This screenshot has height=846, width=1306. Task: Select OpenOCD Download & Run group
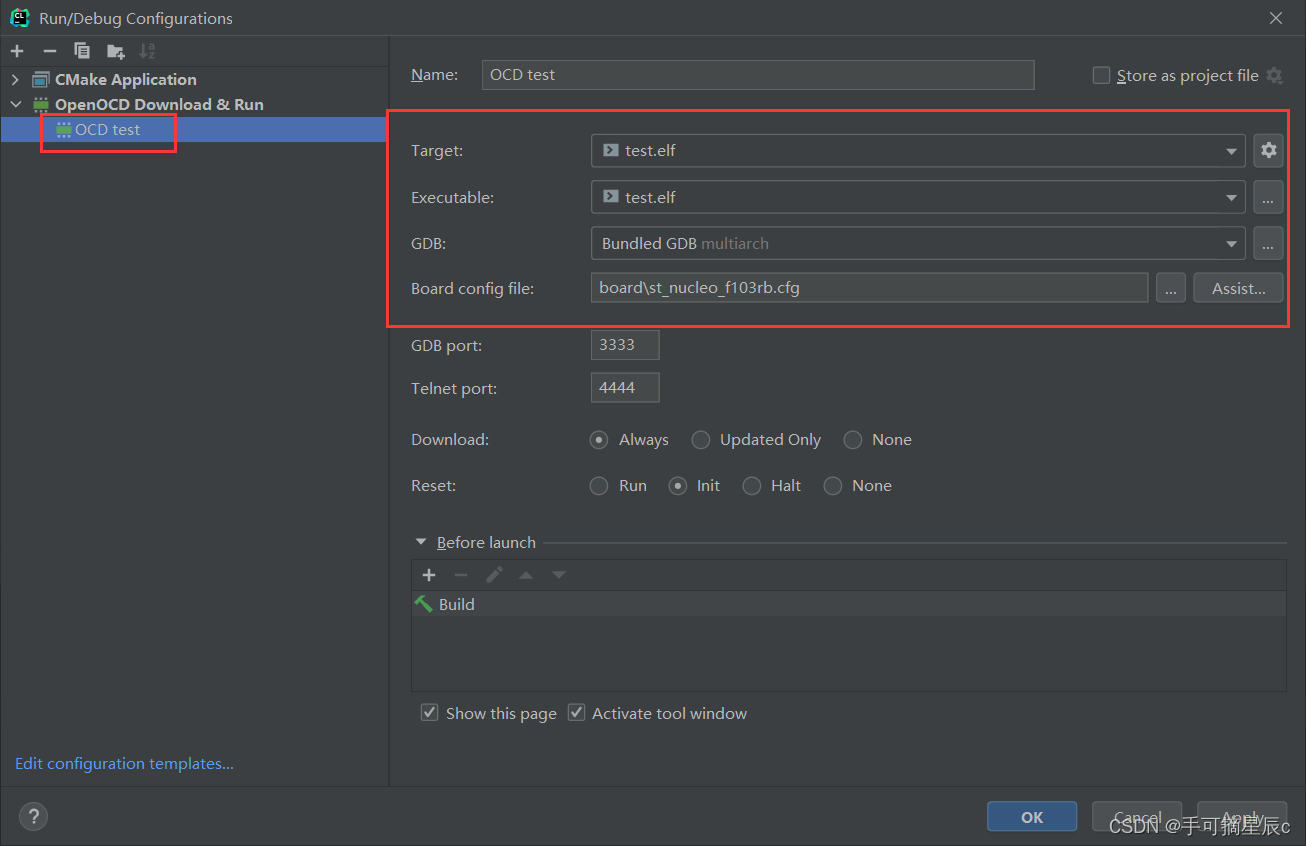click(159, 104)
